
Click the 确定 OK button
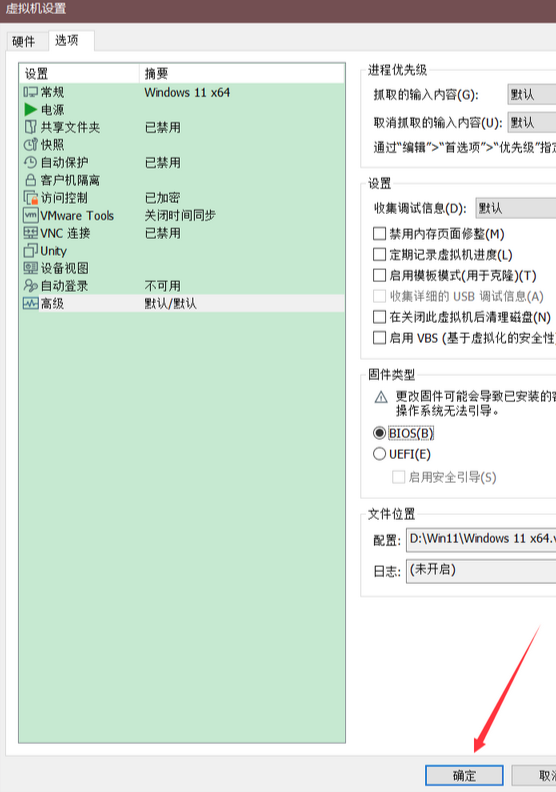464,775
